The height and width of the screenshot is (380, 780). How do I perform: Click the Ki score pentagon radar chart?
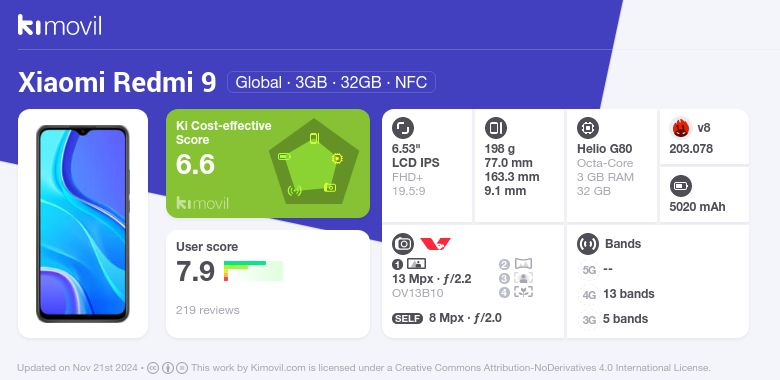(314, 162)
